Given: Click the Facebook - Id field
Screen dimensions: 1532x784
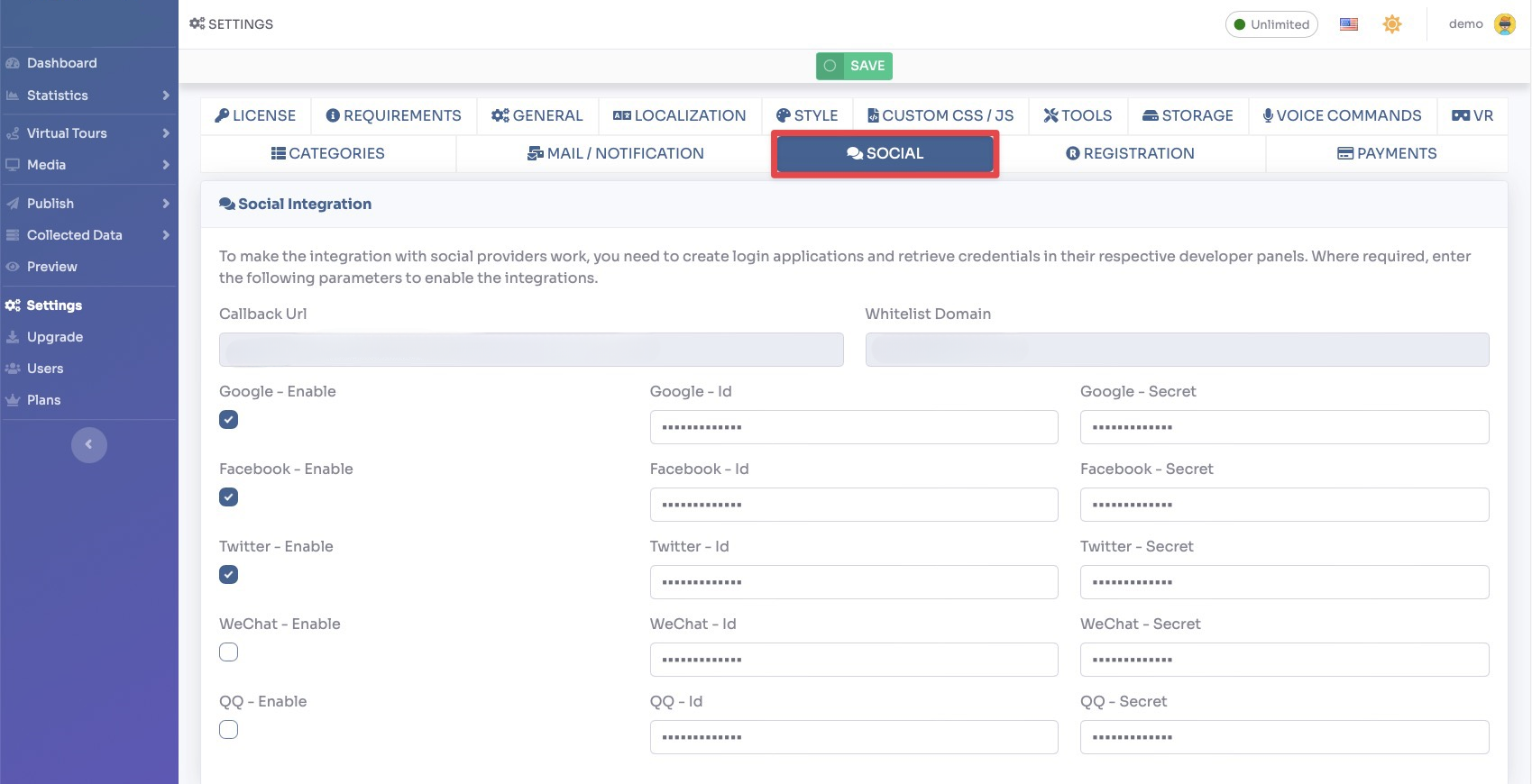Looking at the screenshot, I should tap(854, 505).
